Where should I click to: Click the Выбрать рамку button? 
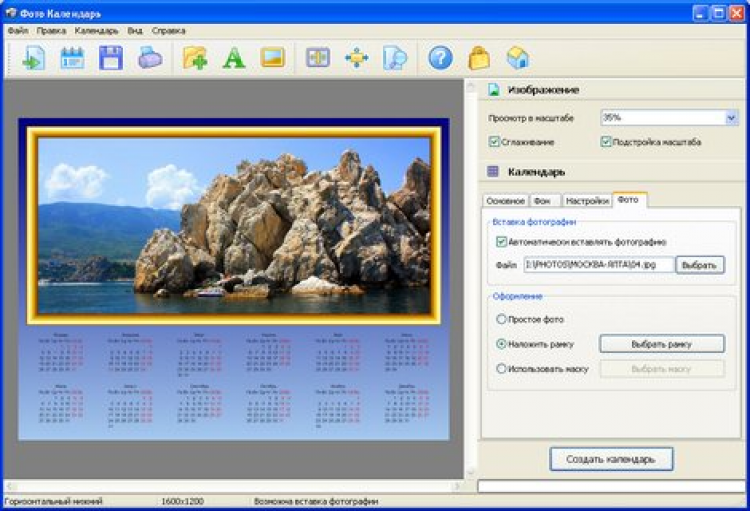[x=662, y=344]
